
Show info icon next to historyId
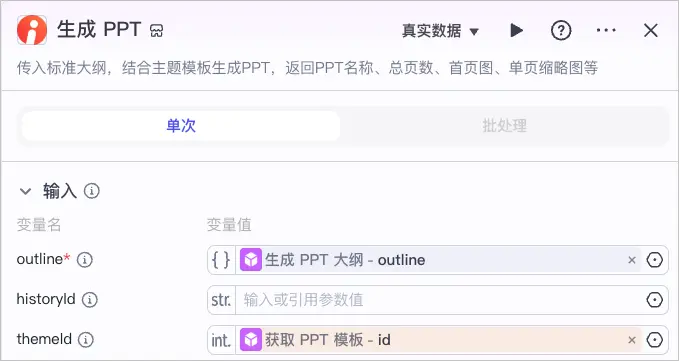point(90,300)
